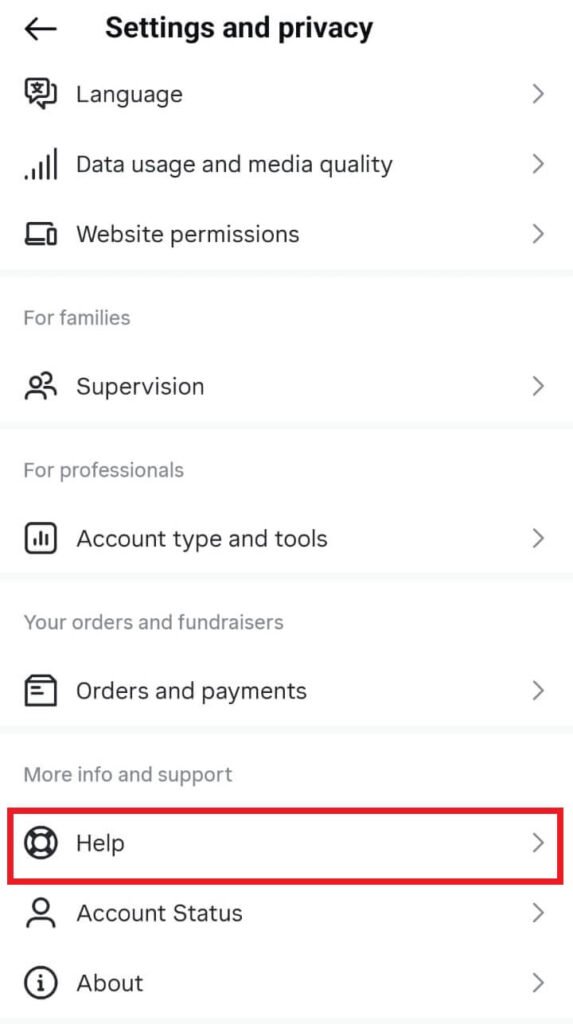
Task: Expand Data usage and media quality chevron
Action: point(538,164)
